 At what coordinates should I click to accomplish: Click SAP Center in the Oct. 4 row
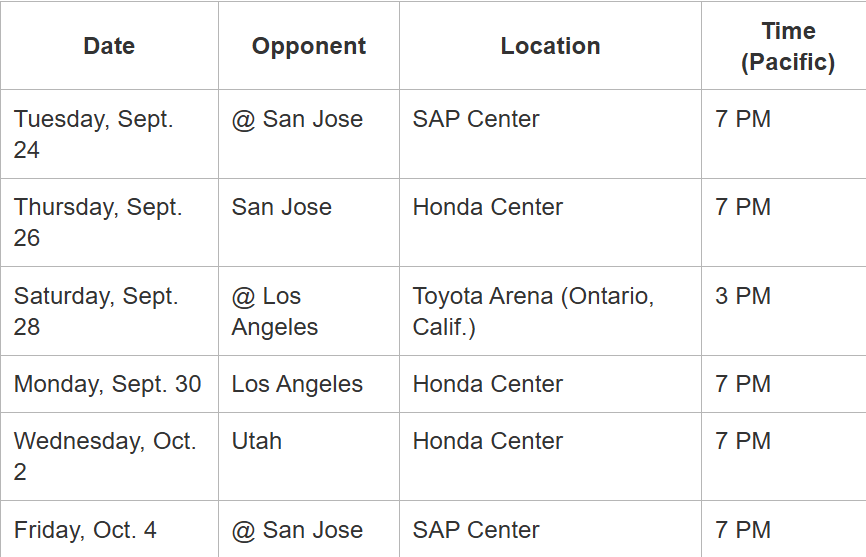pos(476,530)
